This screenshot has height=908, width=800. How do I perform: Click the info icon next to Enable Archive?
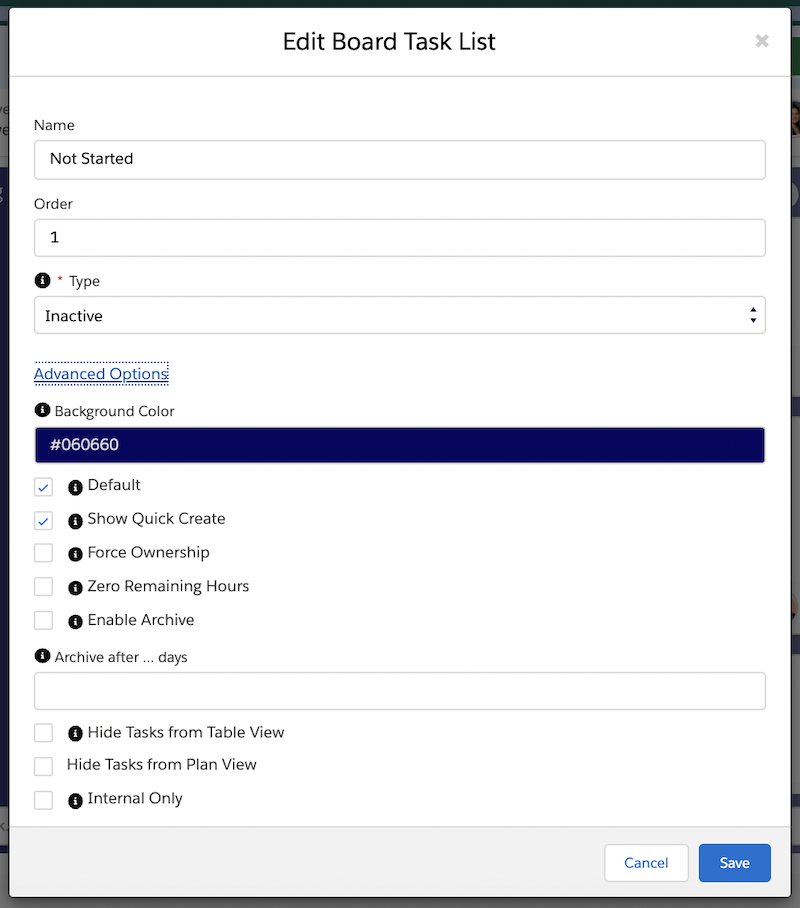(75, 620)
